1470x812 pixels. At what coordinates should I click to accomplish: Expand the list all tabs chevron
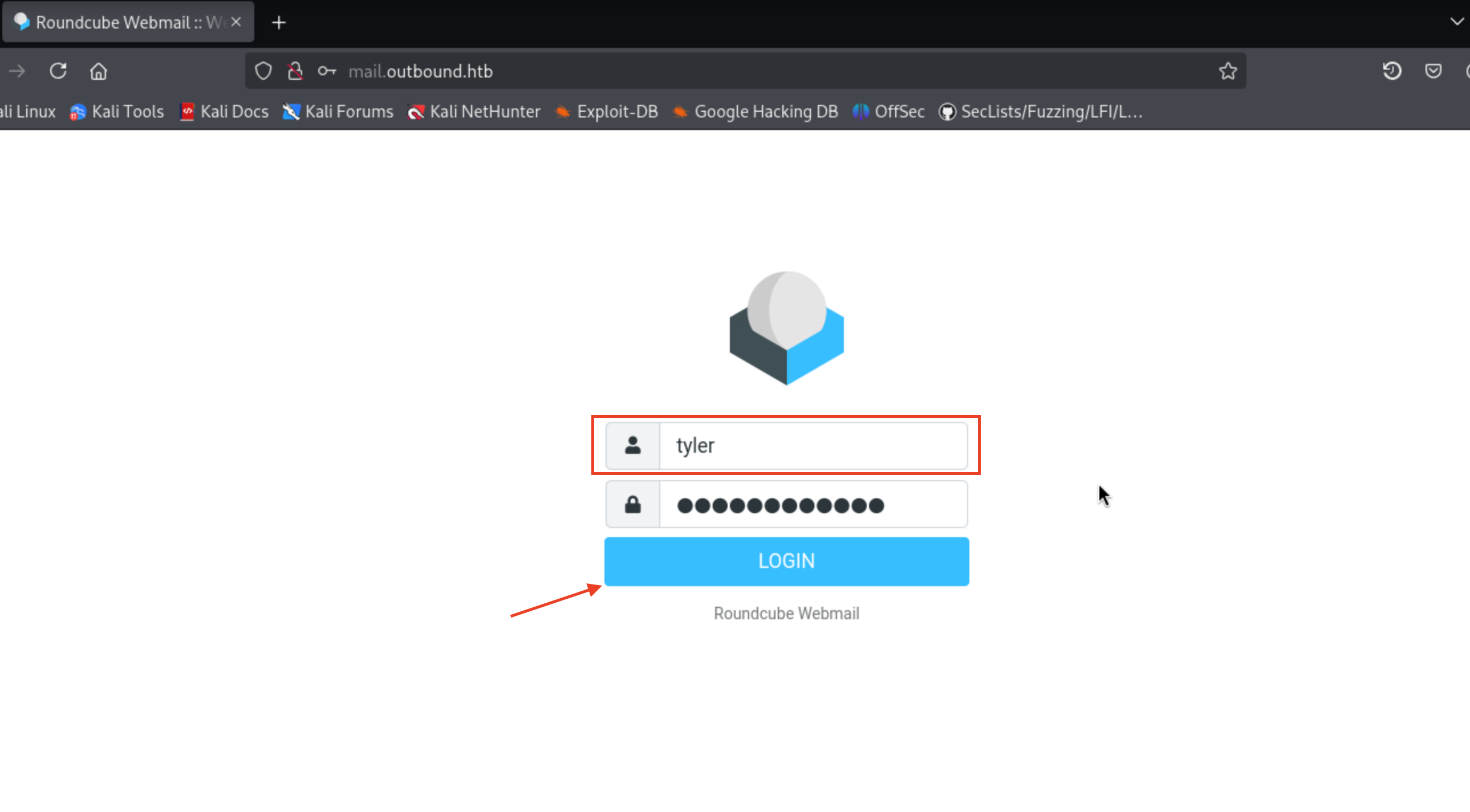(1456, 22)
